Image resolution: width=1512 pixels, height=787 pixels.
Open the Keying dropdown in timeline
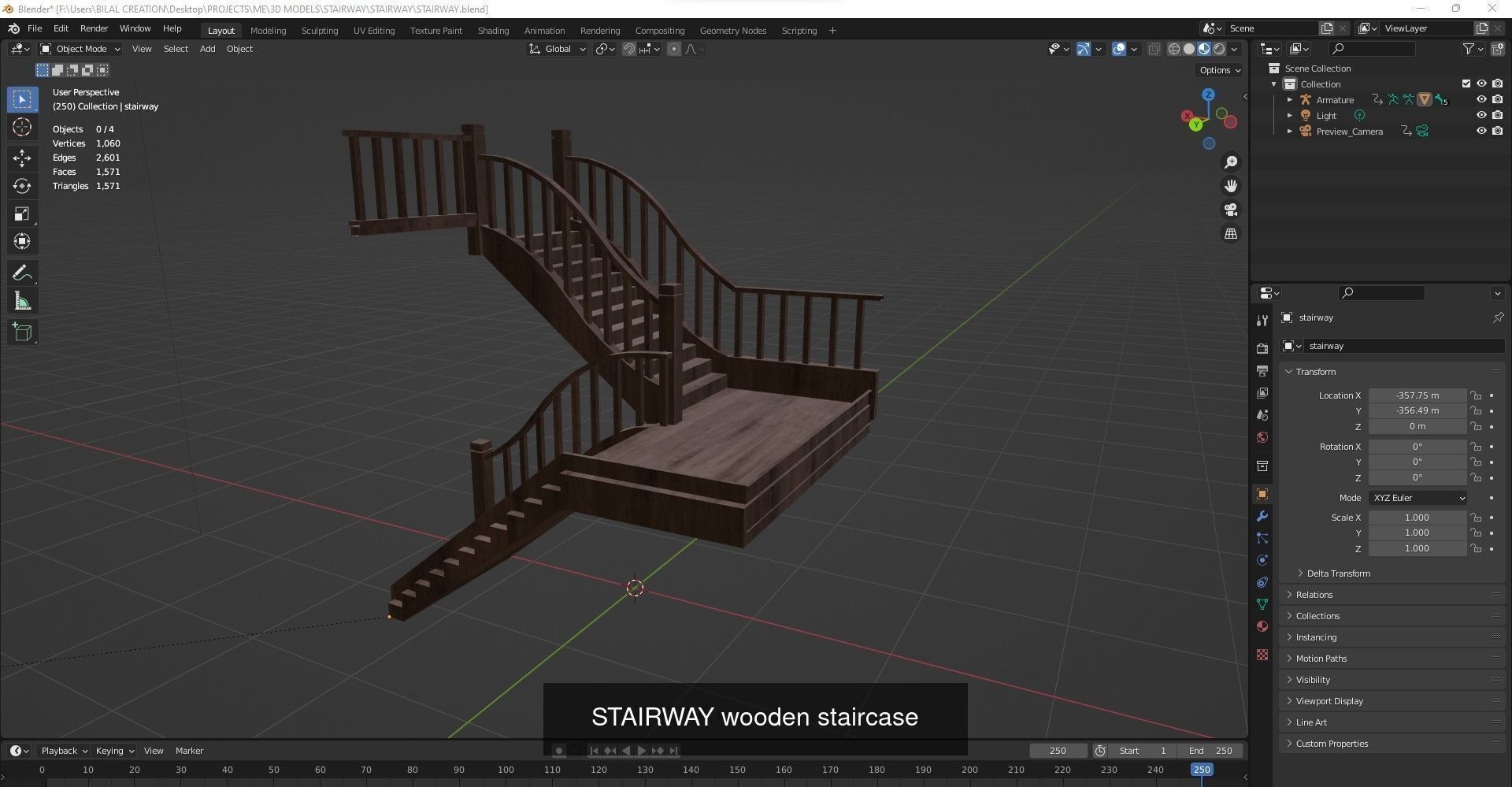(115, 751)
